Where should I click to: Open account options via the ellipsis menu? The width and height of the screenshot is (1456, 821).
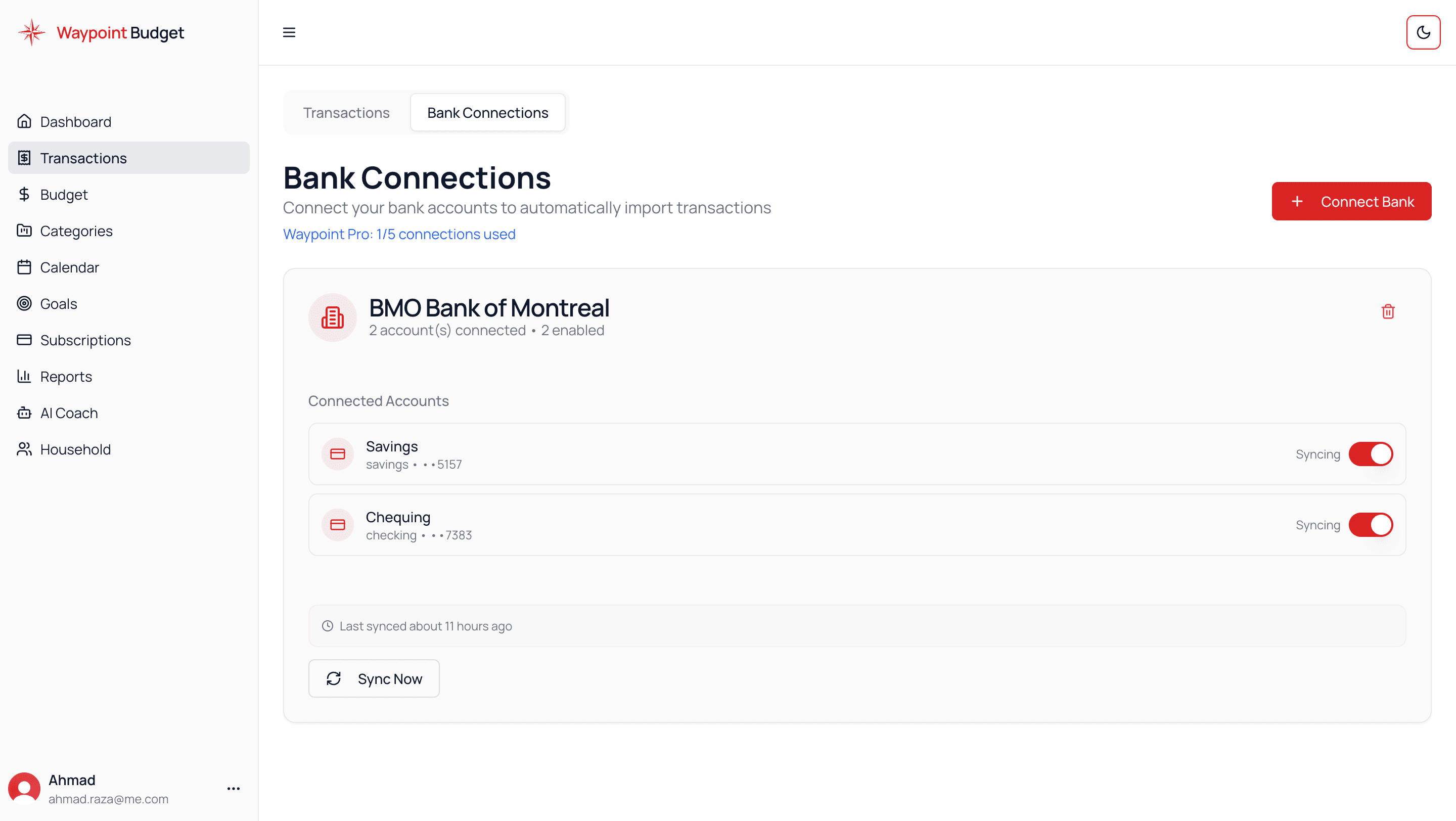tap(233, 788)
